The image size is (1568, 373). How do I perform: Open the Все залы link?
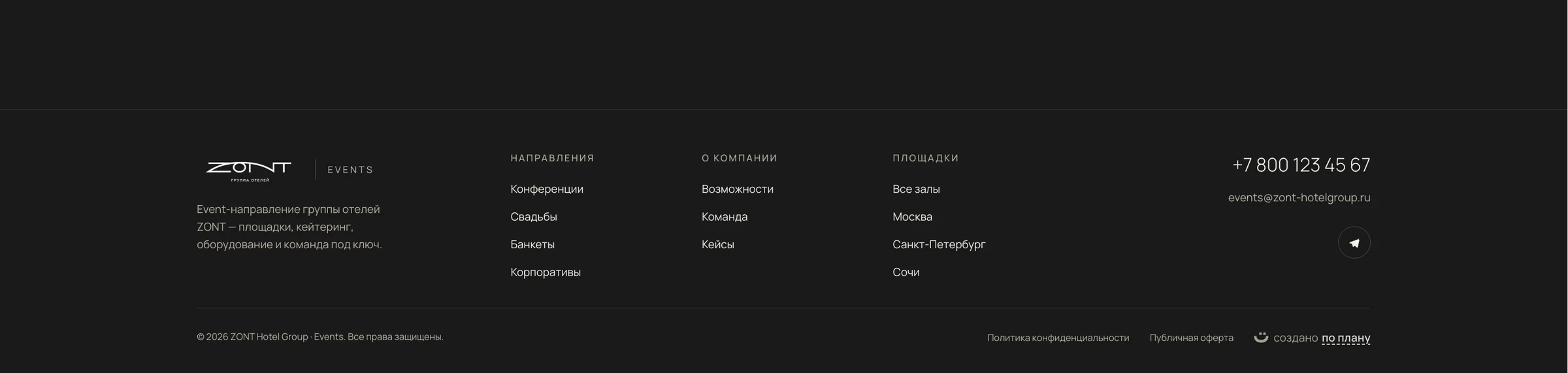click(x=916, y=189)
